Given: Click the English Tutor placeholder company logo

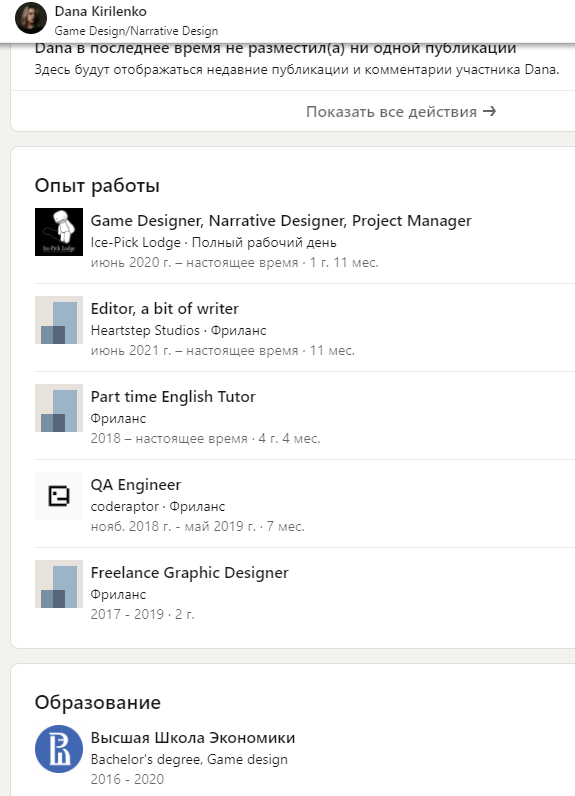Looking at the screenshot, I should point(59,408).
